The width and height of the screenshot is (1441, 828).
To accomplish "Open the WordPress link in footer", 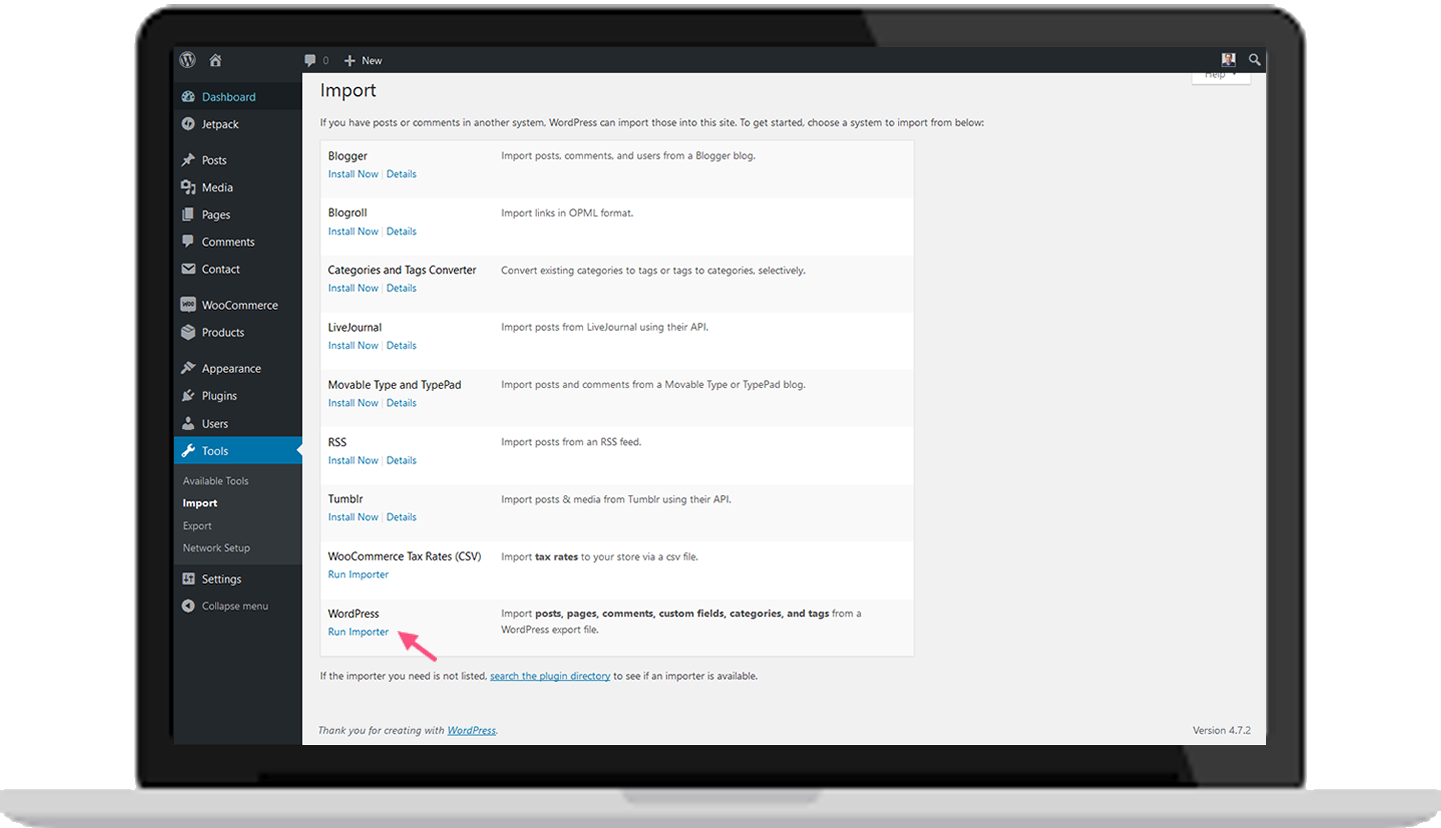I will coord(471,730).
